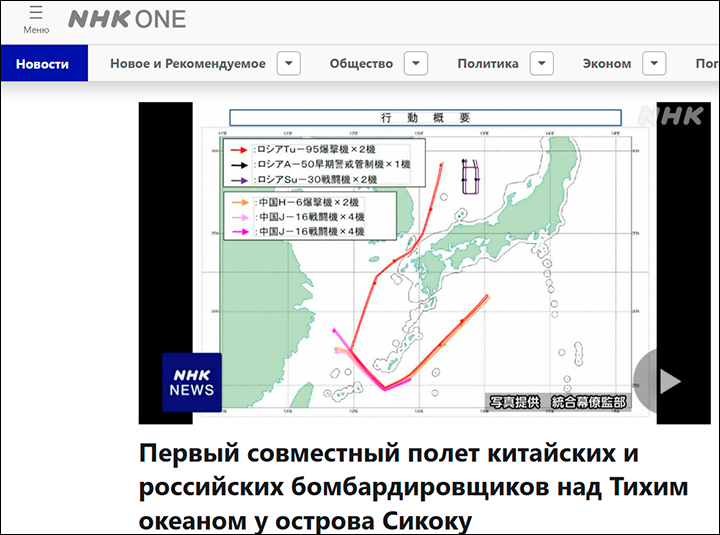Expand the dropdown next to Общество
The width and height of the screenshot is (720, 535).
tap(416, 64)
